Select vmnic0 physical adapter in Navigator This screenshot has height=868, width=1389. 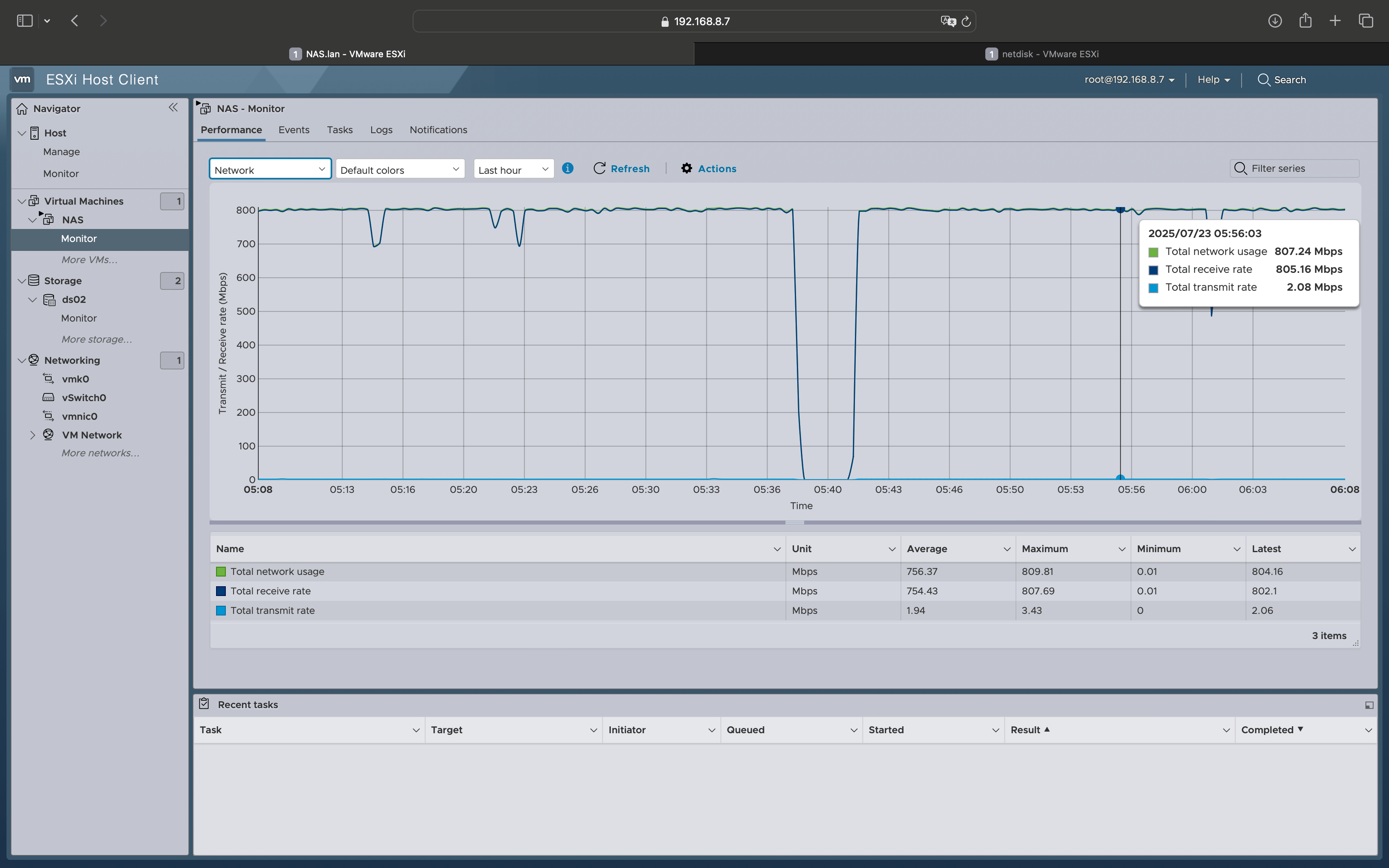coord(79,416)
